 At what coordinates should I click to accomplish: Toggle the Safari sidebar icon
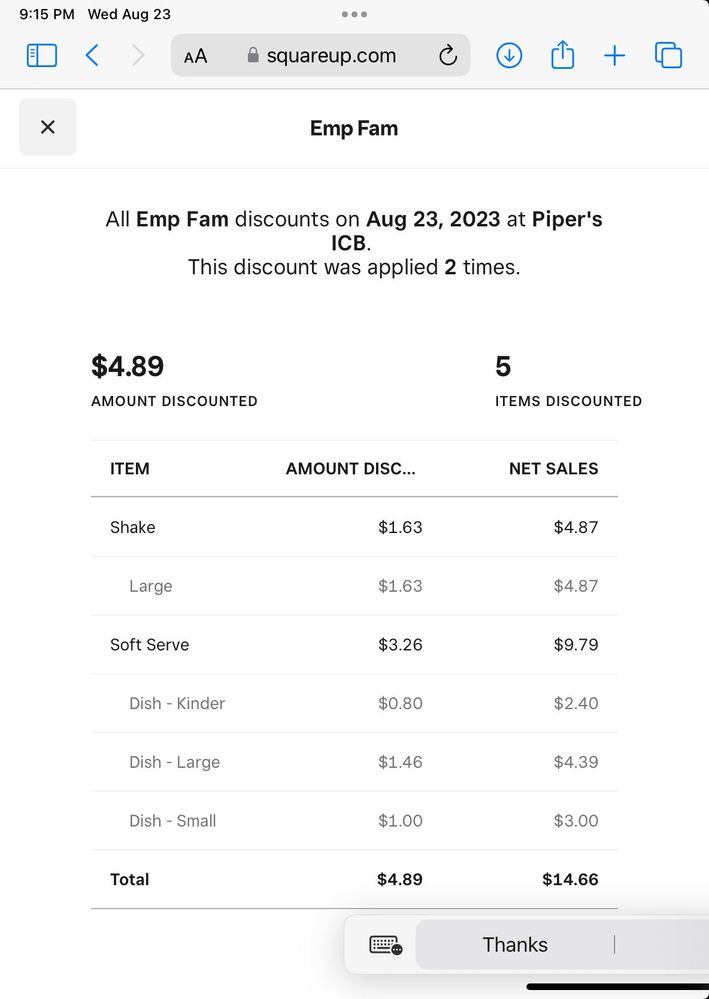42,56
